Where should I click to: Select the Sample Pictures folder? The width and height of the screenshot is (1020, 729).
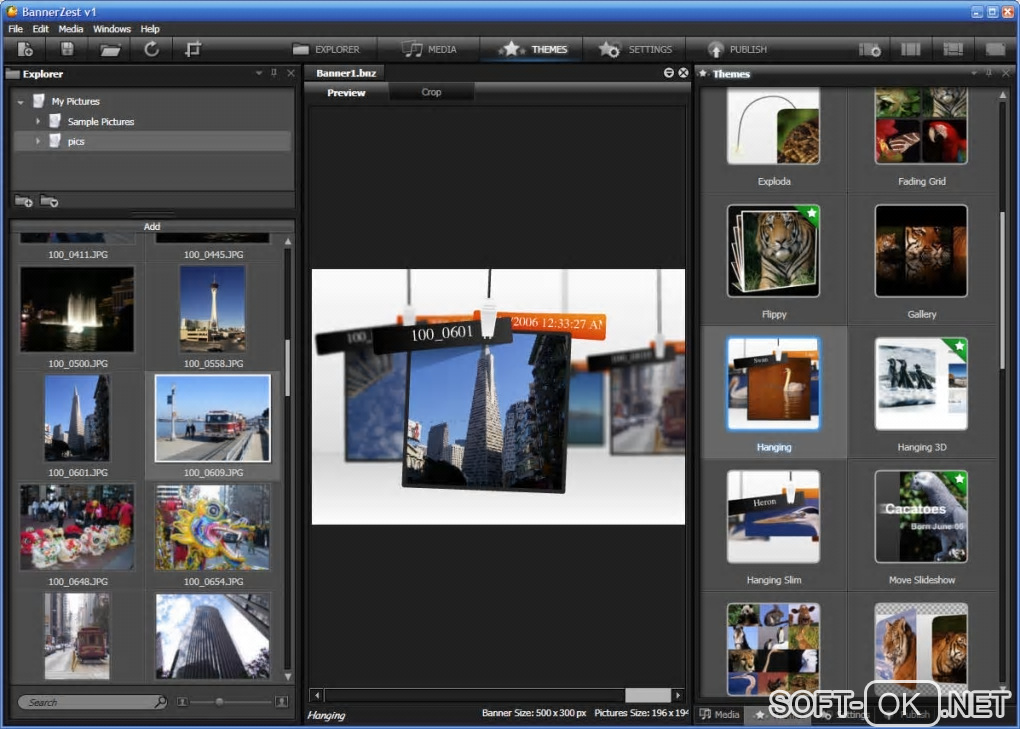(100, 122)
